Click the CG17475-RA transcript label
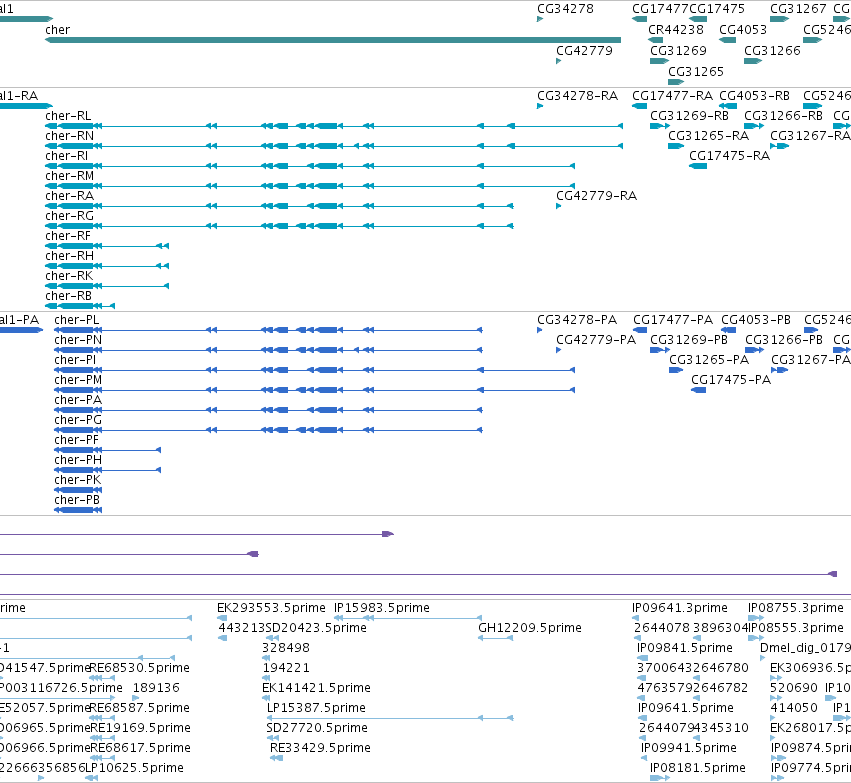Screen dimensions: 851x783 tap(729, 156)
